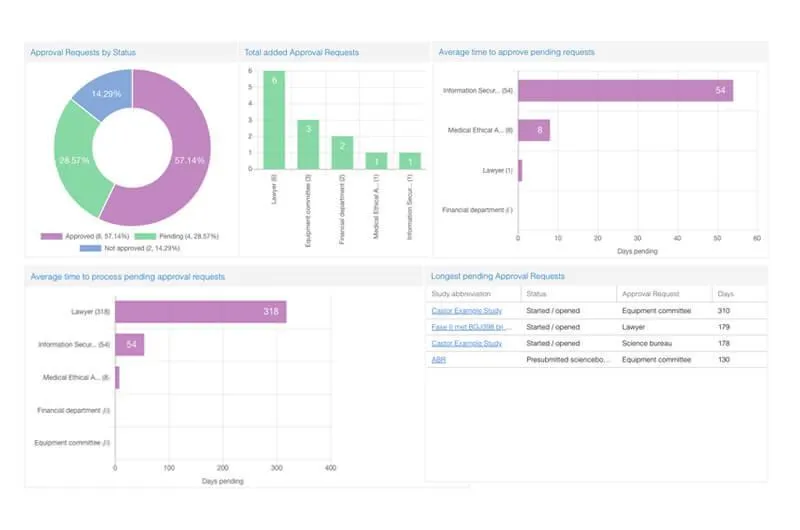Click the Medical Ethical 8 days bar
Viewport: 800px width, 530px height.
(x=534, y=130)
